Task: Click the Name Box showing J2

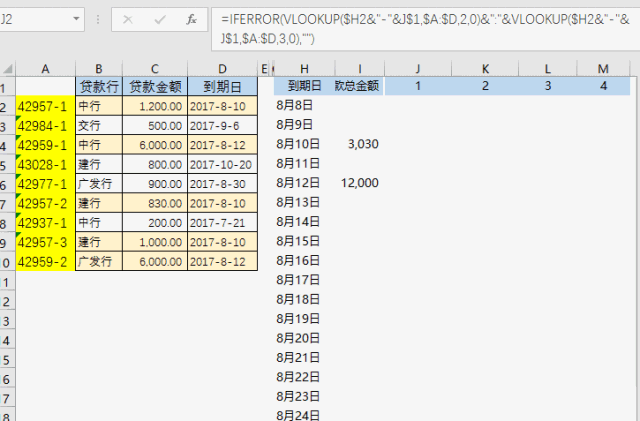Action: click(30, 19)
